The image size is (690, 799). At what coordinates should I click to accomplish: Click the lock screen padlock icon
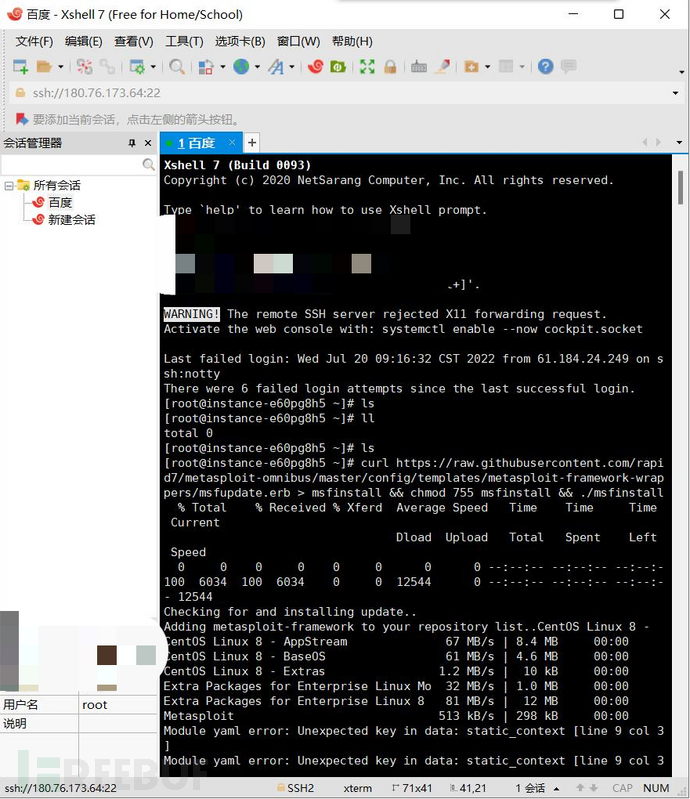pos(390,67)
